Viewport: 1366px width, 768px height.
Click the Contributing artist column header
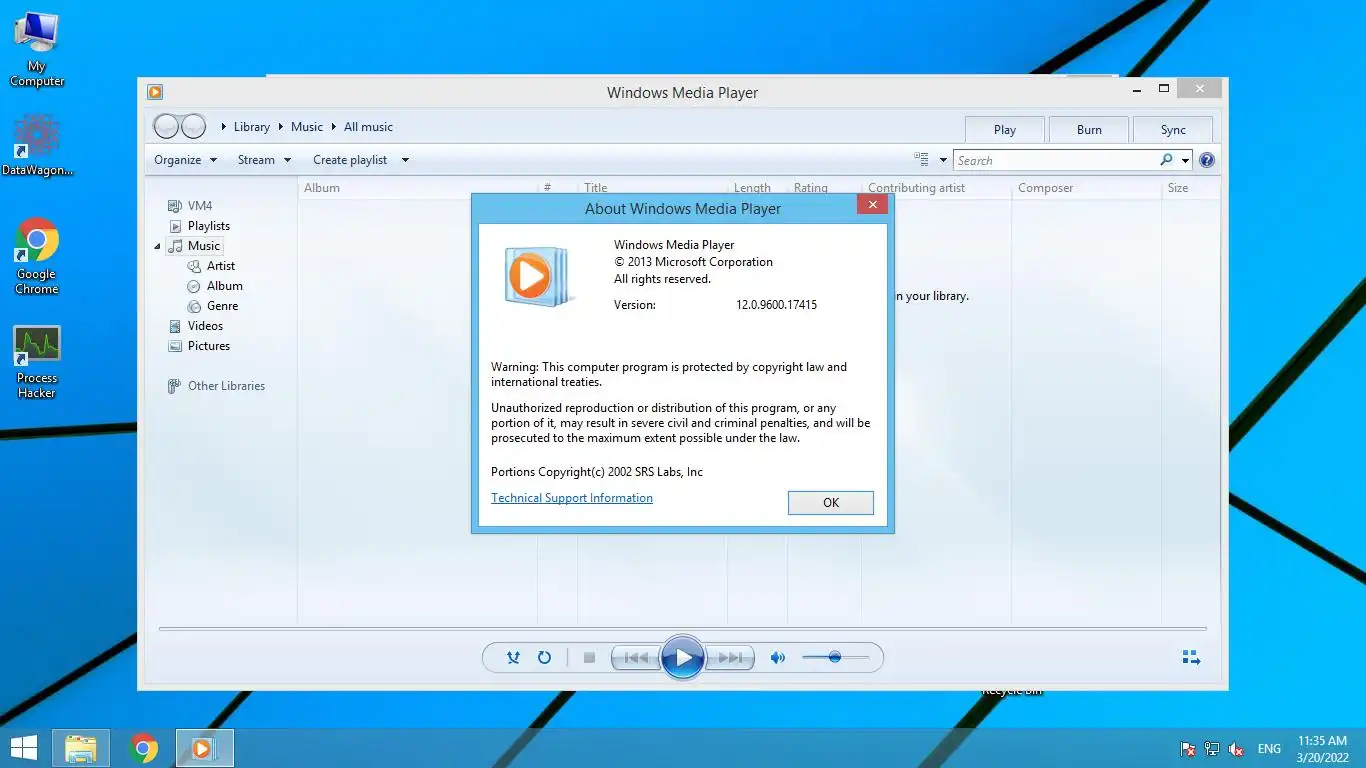pos(917,188)
